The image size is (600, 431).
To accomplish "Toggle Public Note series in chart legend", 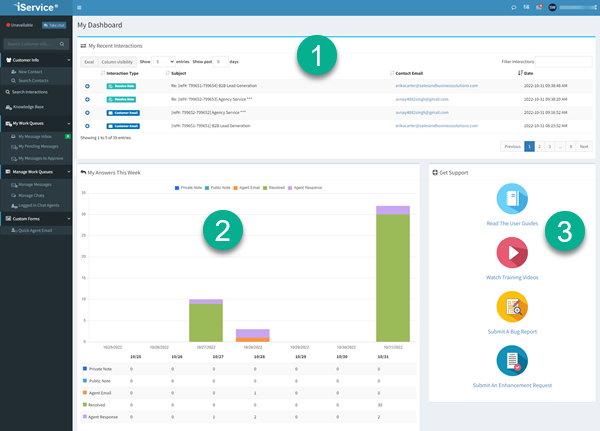I will point(218,188).
